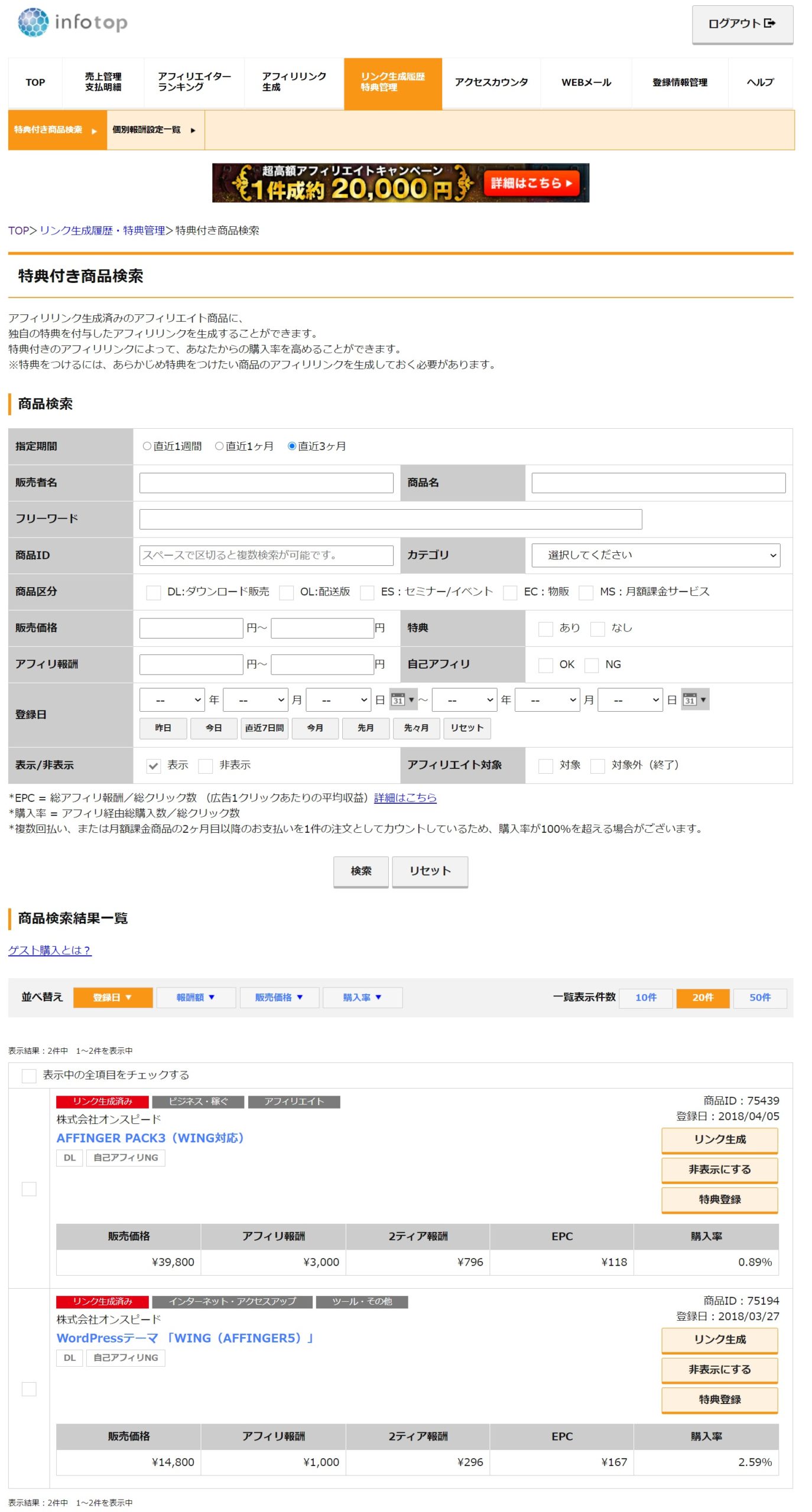Screen dimensions: 812x1512
Task: Check DL:ダウンロード販売 product type
Action: 154,592
